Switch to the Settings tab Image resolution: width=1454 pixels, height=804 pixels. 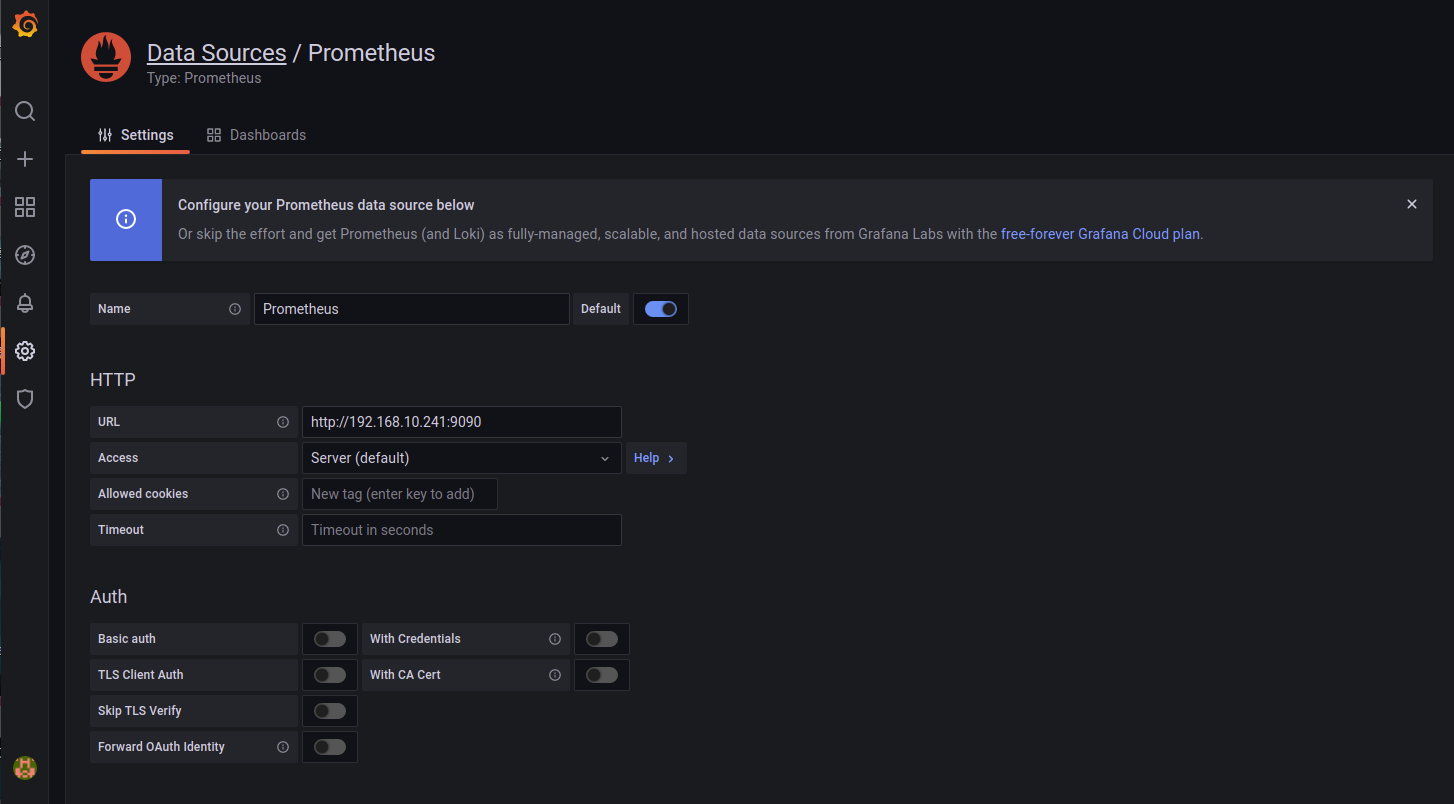[136, 135]
